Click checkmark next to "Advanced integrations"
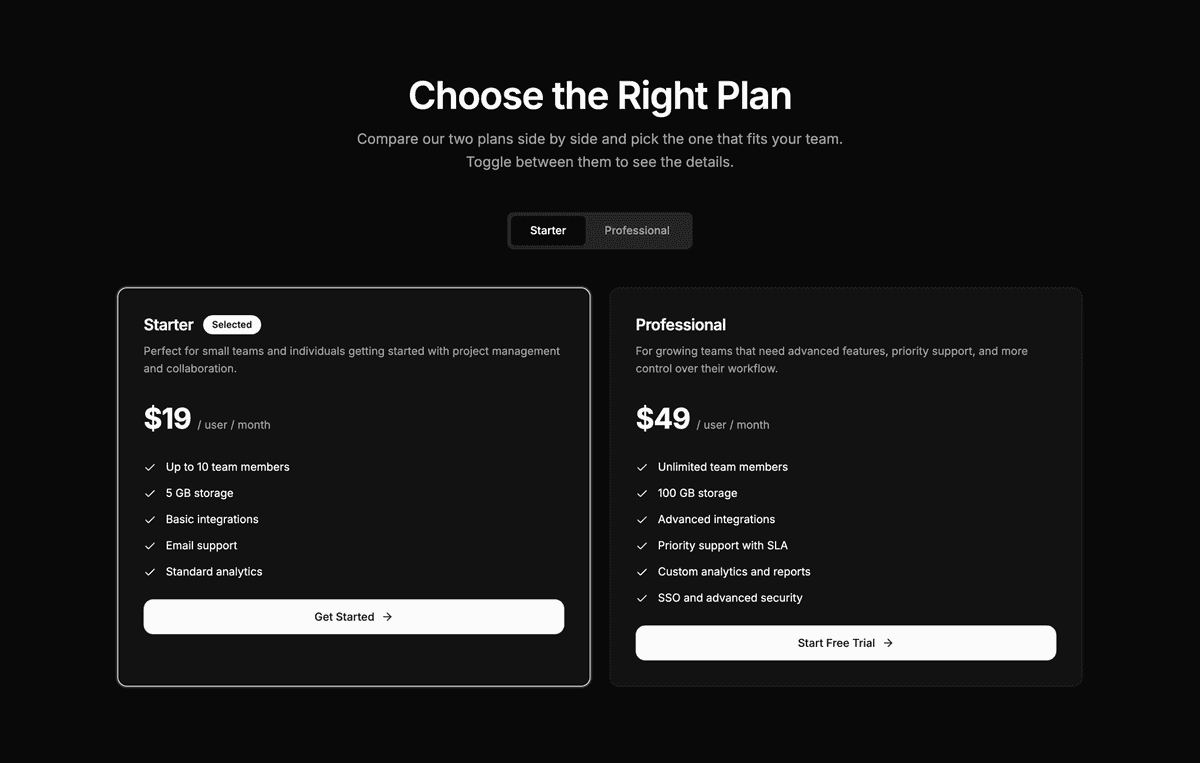This screenshot has height=763, width=1200. point(641,519)
